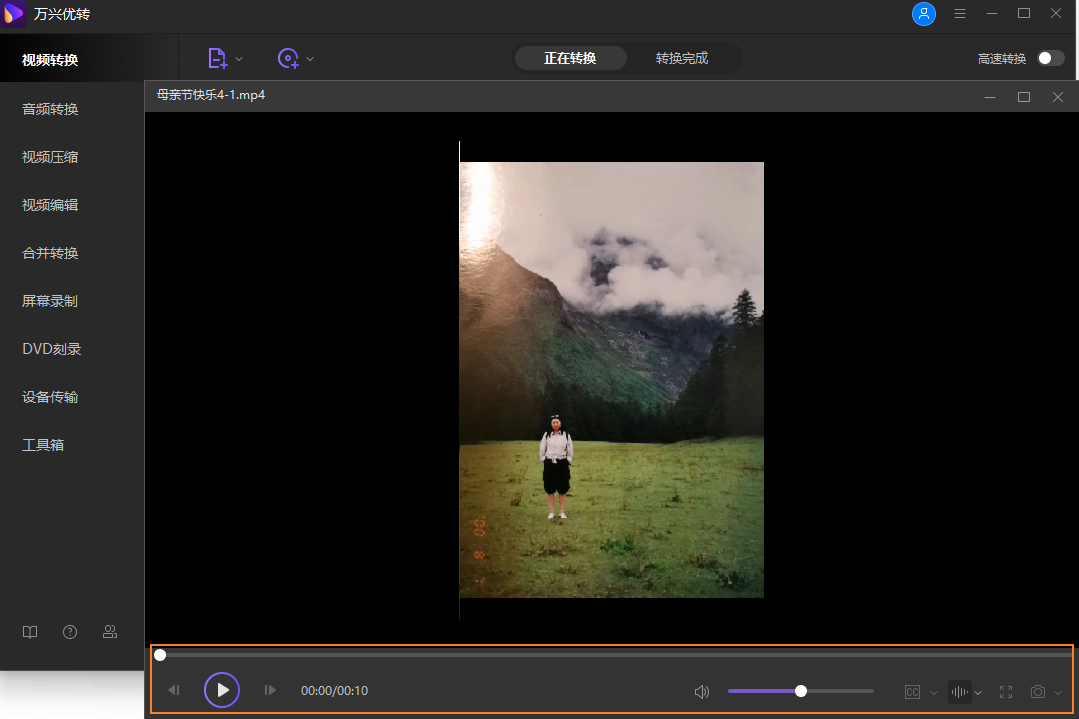Open the user guide book icon
1079x719 pixels.
pos(31,632)
